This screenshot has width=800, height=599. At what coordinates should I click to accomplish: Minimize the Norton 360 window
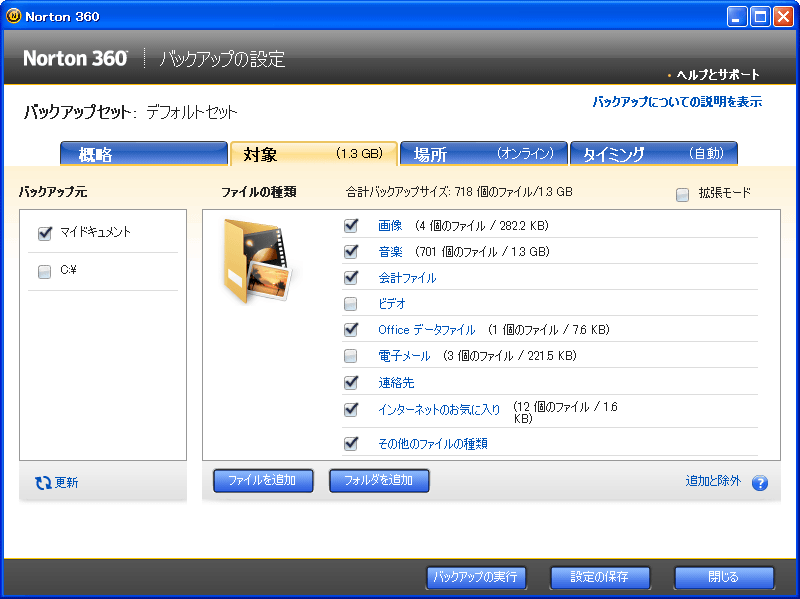[736, 17]
